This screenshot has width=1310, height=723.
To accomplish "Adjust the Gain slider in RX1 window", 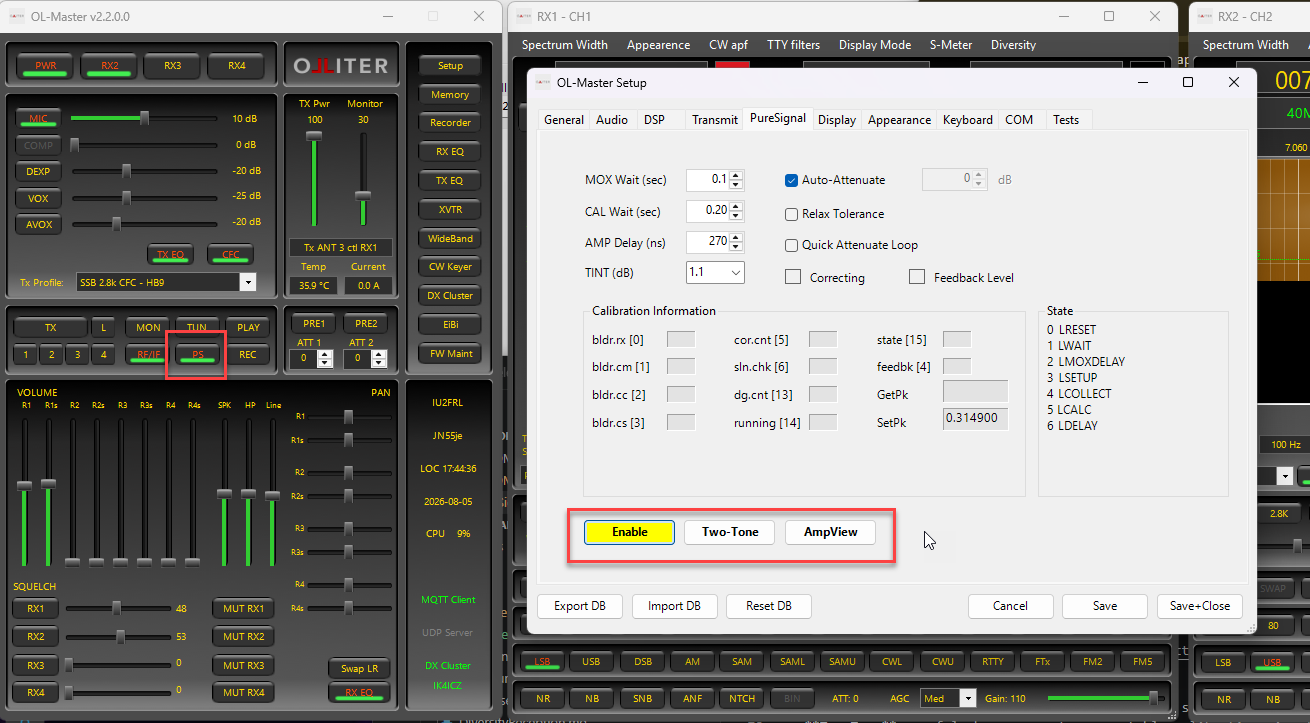I will [1106, 698].
